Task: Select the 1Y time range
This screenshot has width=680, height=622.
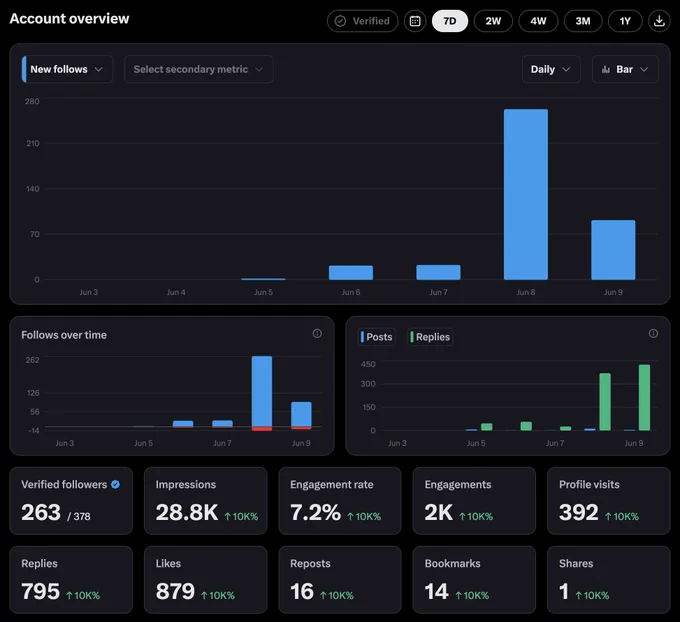Action: (x=625, y=21)
